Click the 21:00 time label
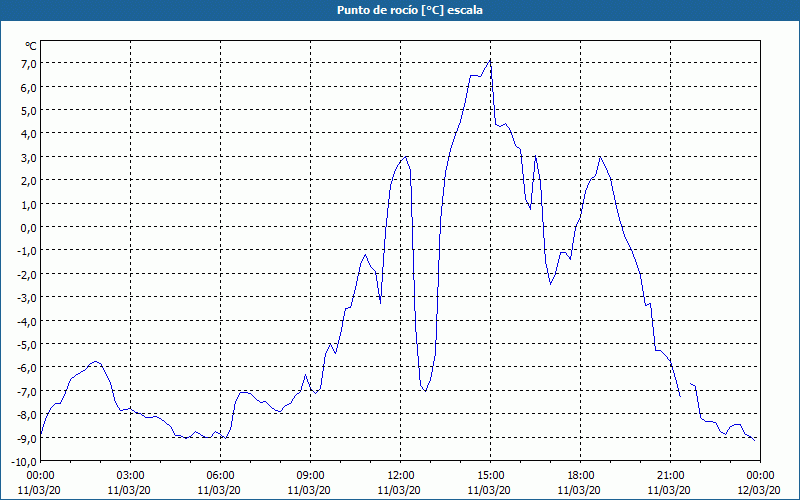 tap(670, 476)
